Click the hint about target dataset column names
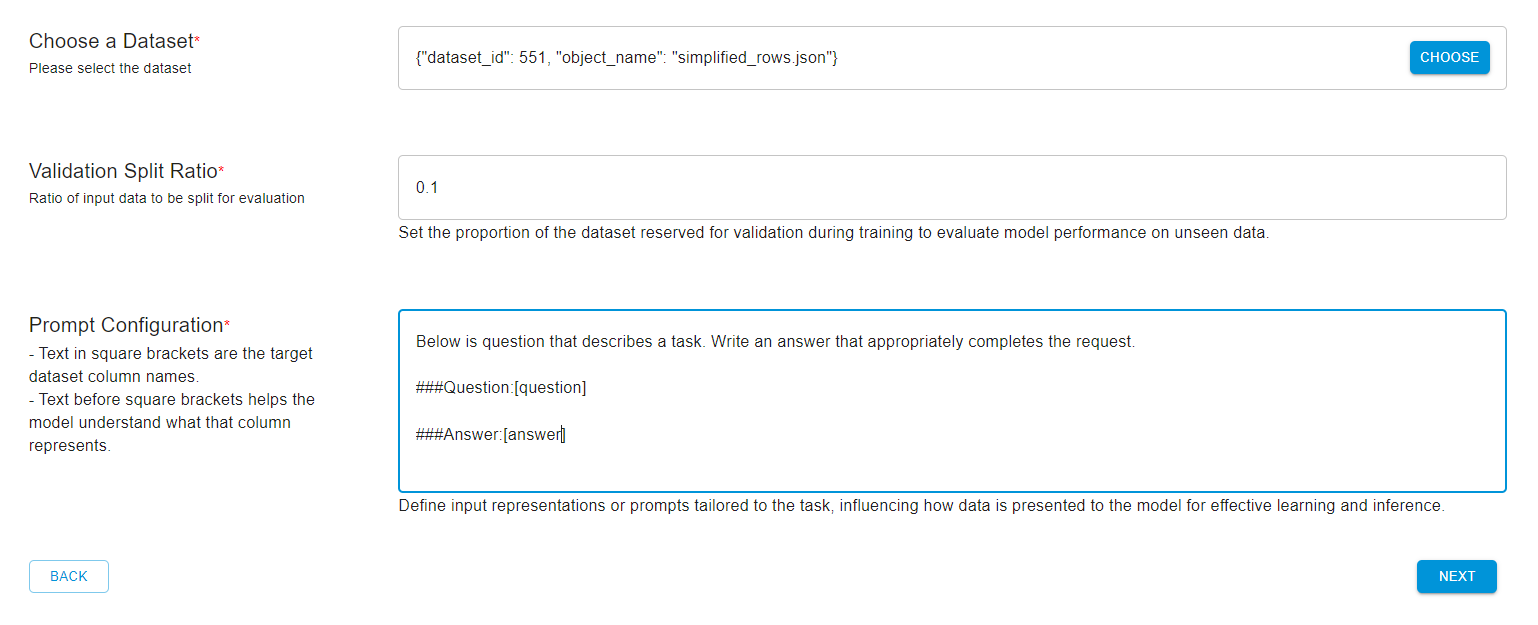The height and width of the screenshot is (625, 1538). 170,365
